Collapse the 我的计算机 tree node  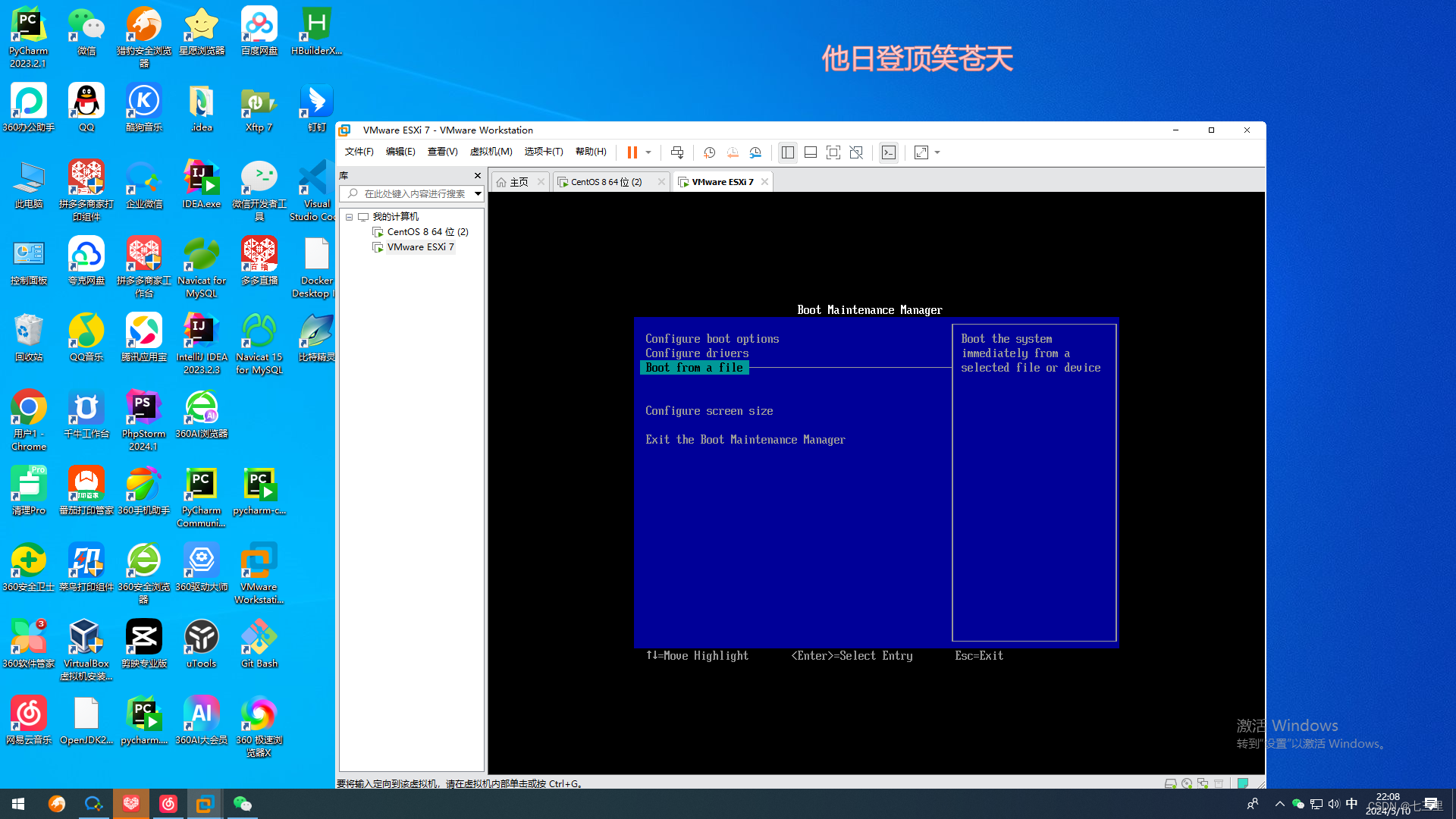click(349, 217)
